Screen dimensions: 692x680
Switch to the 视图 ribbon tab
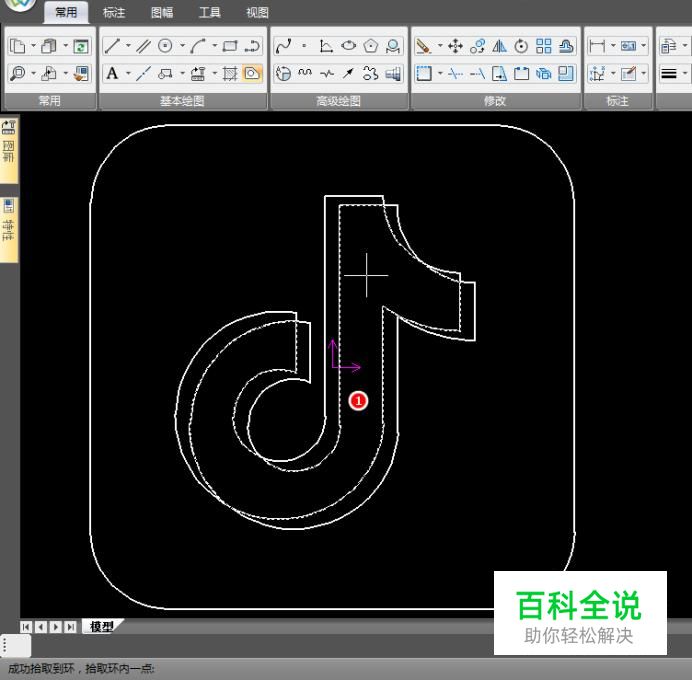pos(257,12)
